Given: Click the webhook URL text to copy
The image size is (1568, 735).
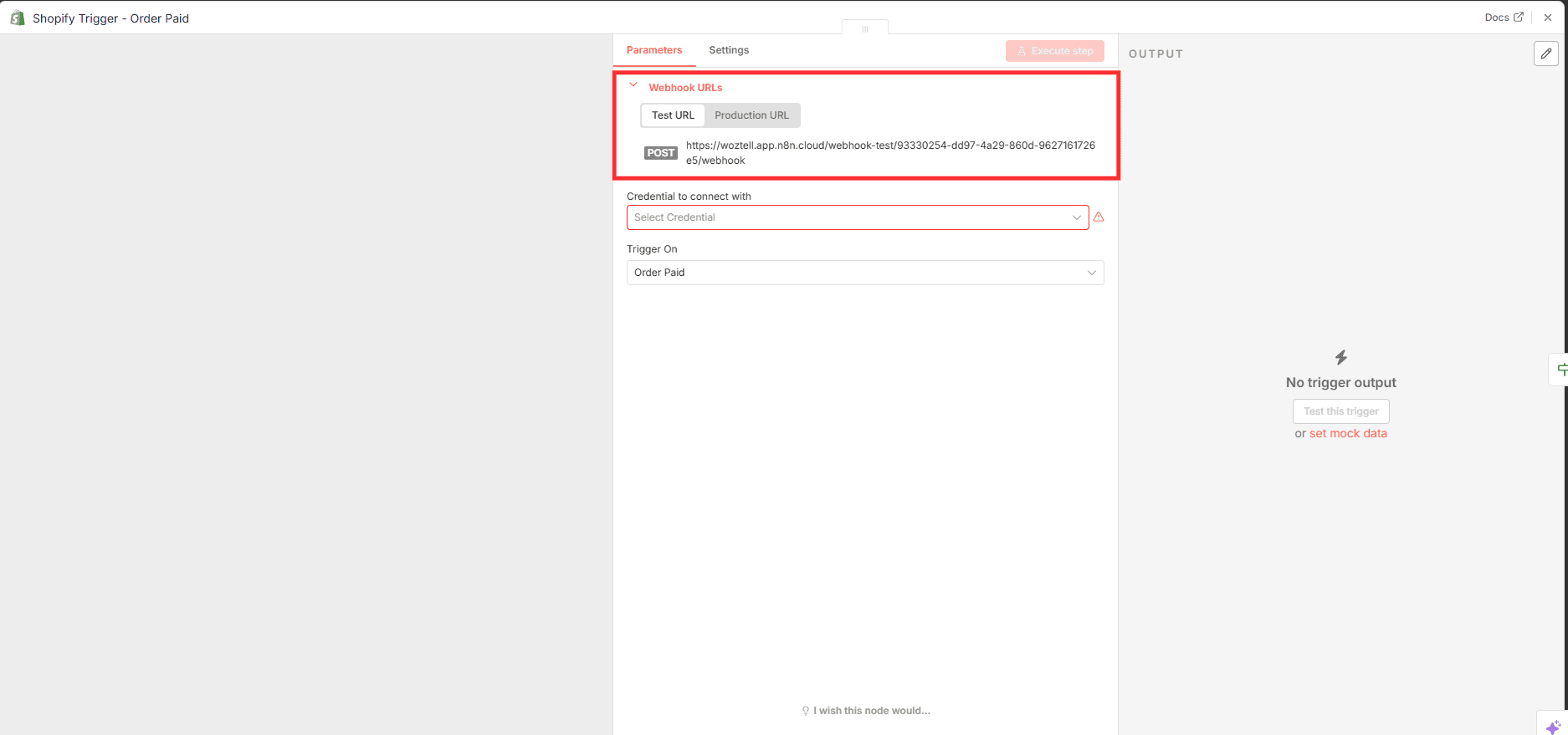Looking at the screenshot, I should tap(890, 152).
